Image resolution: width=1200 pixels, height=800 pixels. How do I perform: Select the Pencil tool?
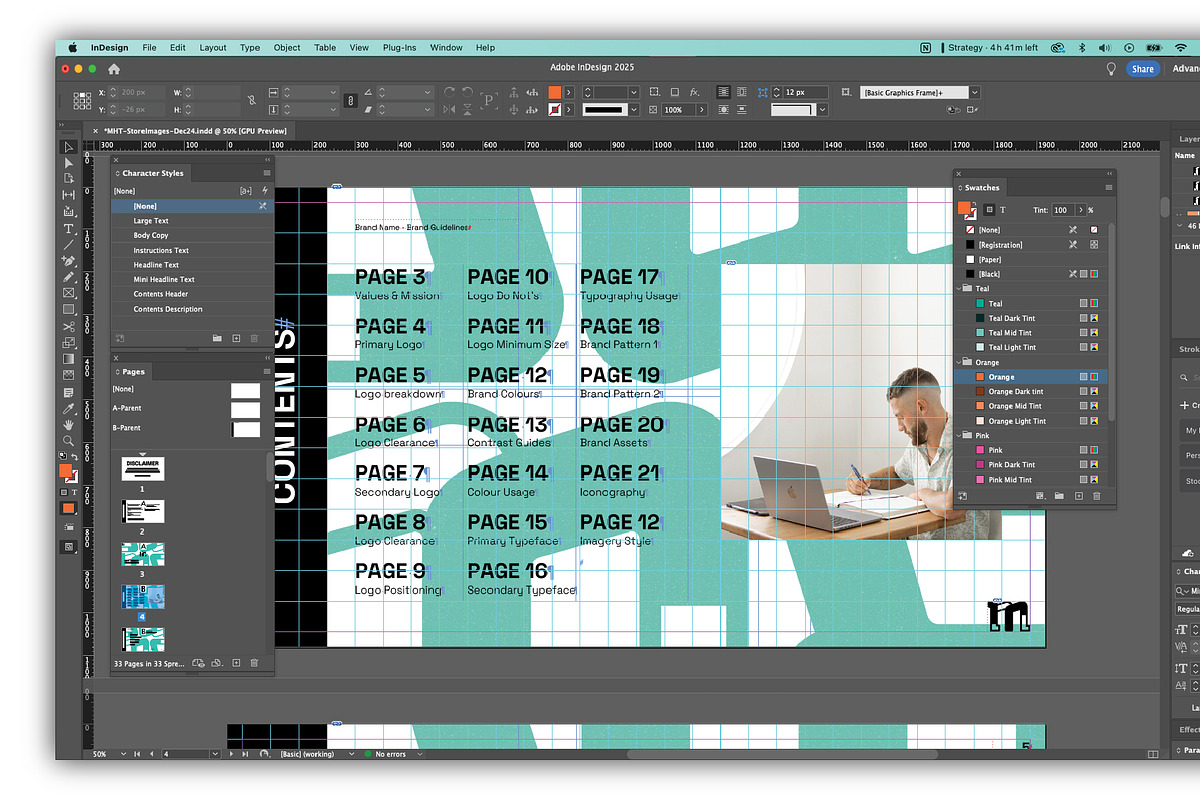[x=68, y=277]
